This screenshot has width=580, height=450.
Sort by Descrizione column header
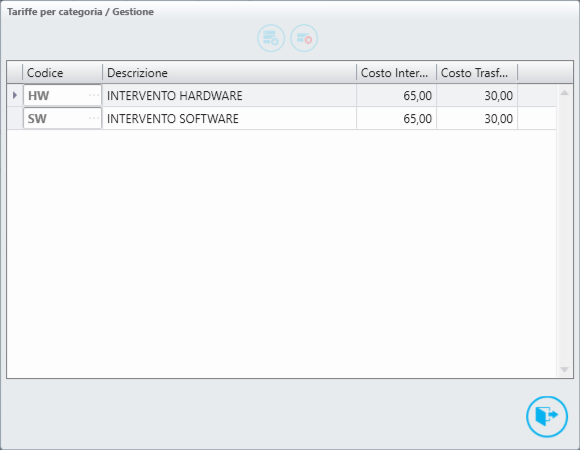pos(229,73)
